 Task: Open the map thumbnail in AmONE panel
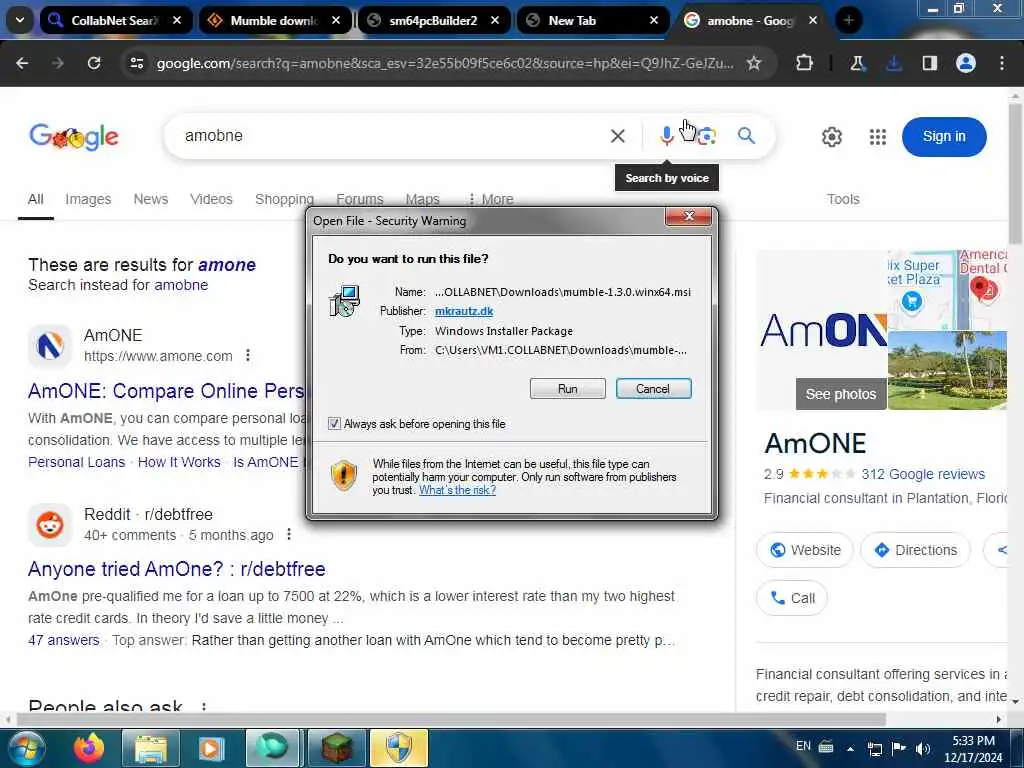pyautogui.click(x=947, y=289)
